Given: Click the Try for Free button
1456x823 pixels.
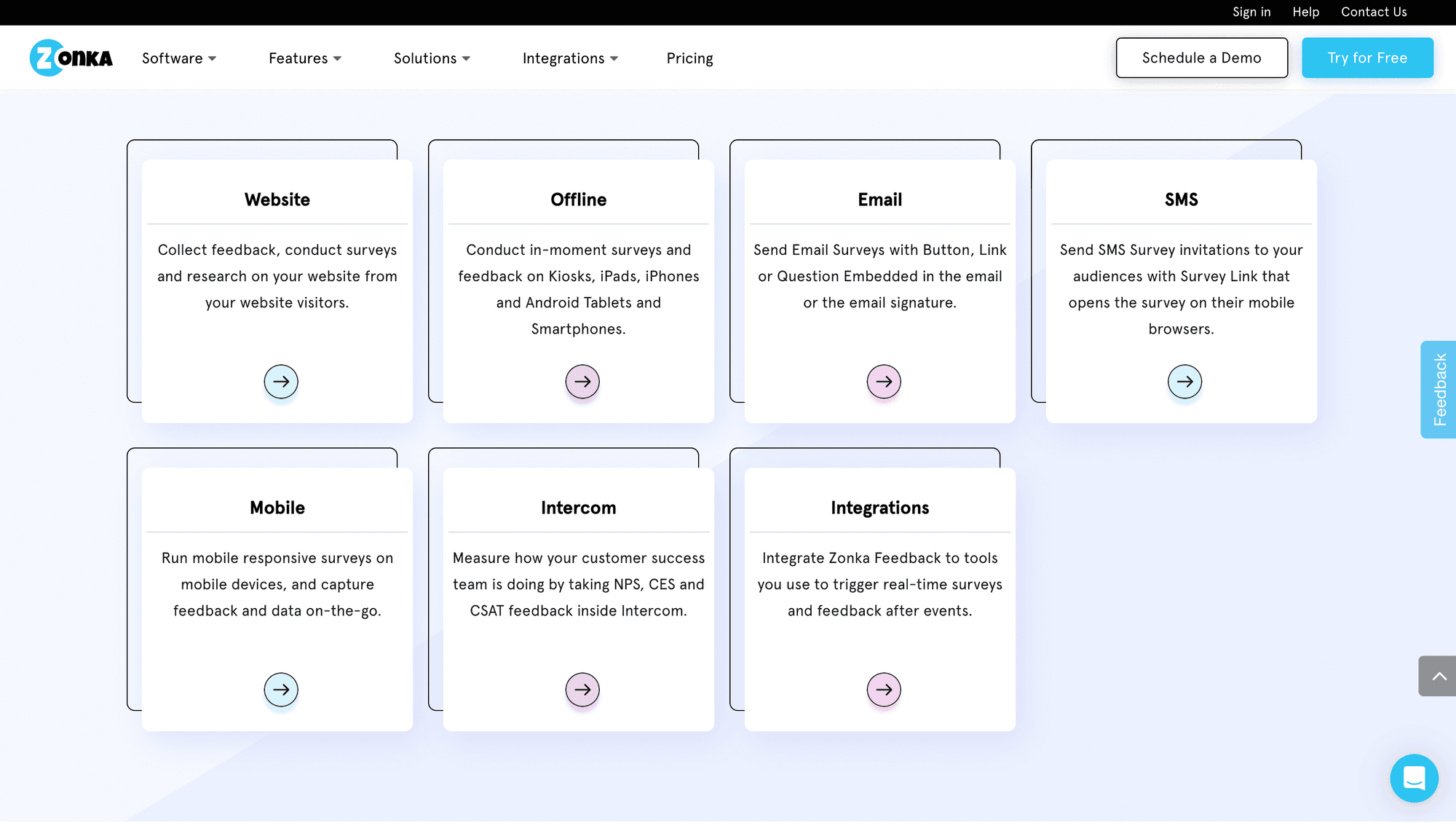Looking at the screenshot, I should tap(1367, 58).
